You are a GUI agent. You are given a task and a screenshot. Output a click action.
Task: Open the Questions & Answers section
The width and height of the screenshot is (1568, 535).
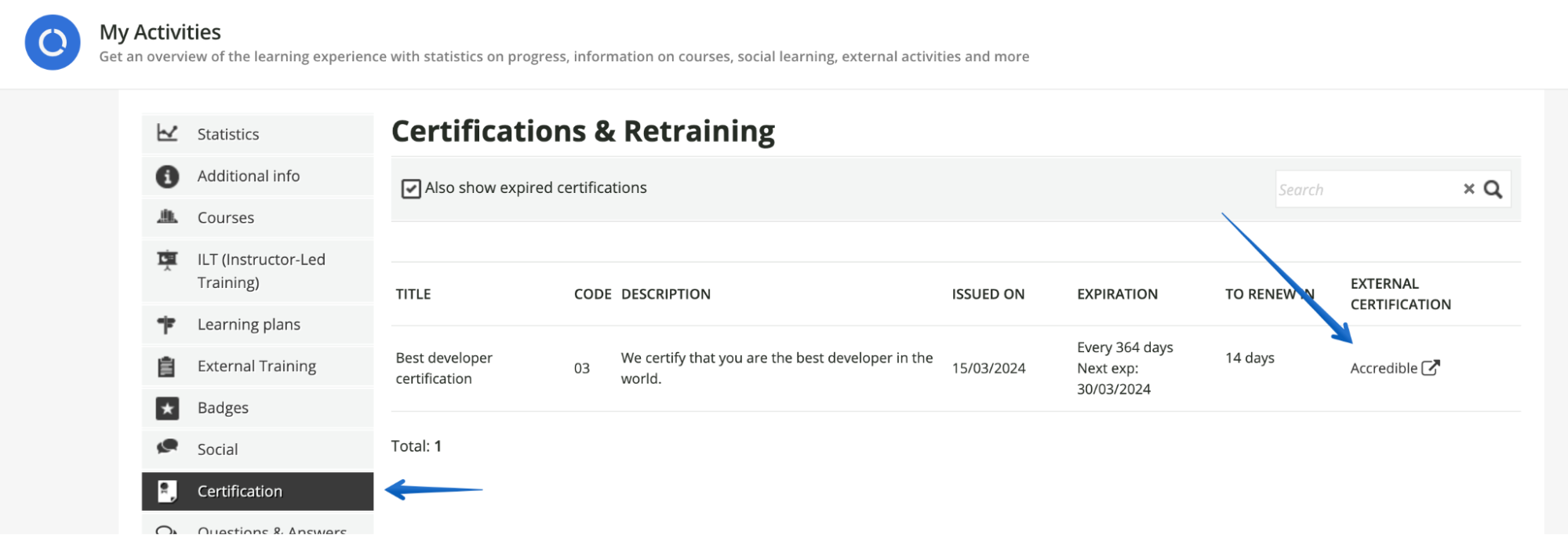[x=270, y=530]
